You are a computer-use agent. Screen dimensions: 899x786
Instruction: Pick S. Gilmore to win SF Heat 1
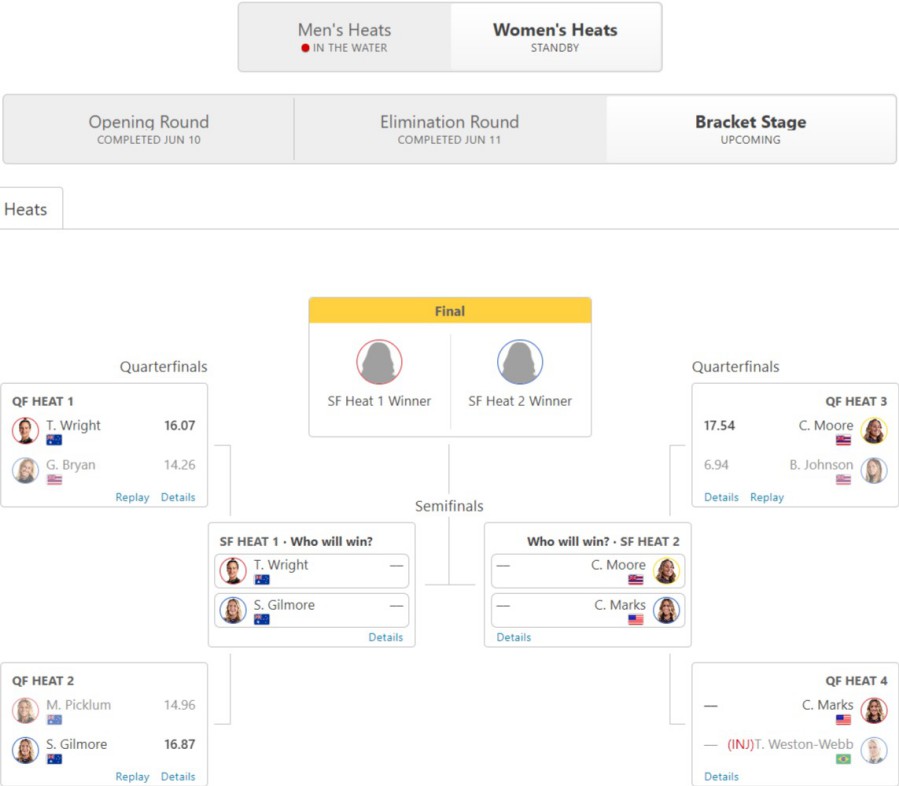311,611
